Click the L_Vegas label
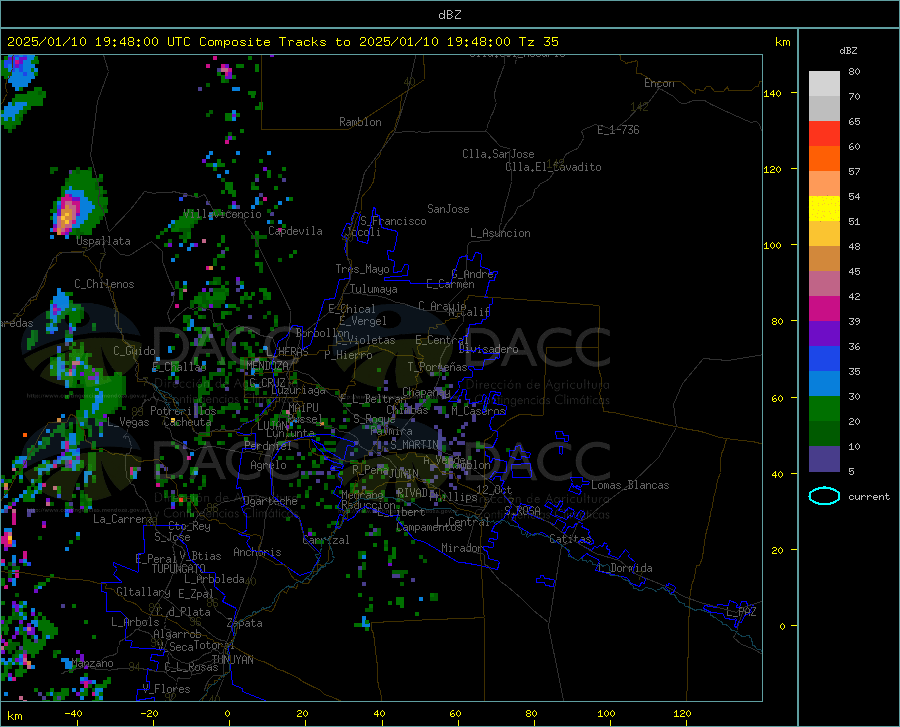900x727 pixels. [128, 422]
